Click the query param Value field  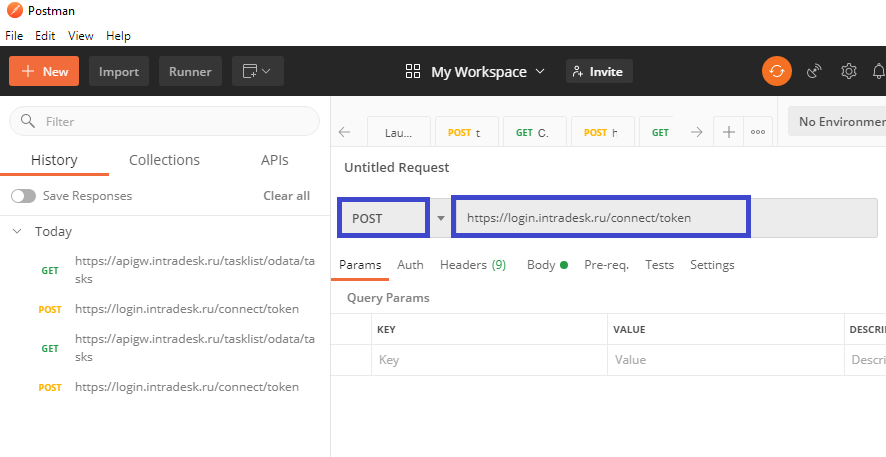tap(726, 360)
